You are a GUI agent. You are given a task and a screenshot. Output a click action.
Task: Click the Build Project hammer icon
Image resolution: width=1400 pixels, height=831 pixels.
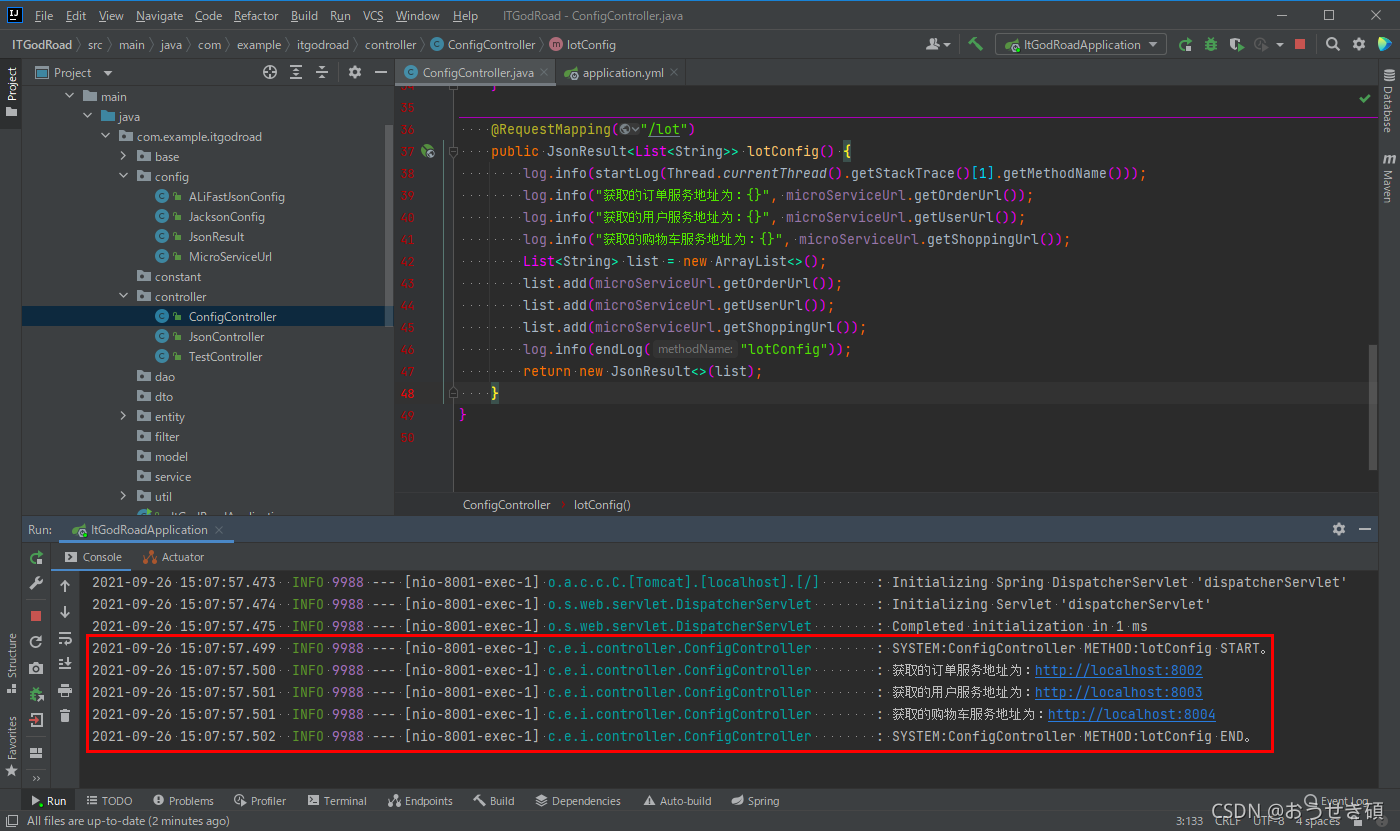(975, 44)
